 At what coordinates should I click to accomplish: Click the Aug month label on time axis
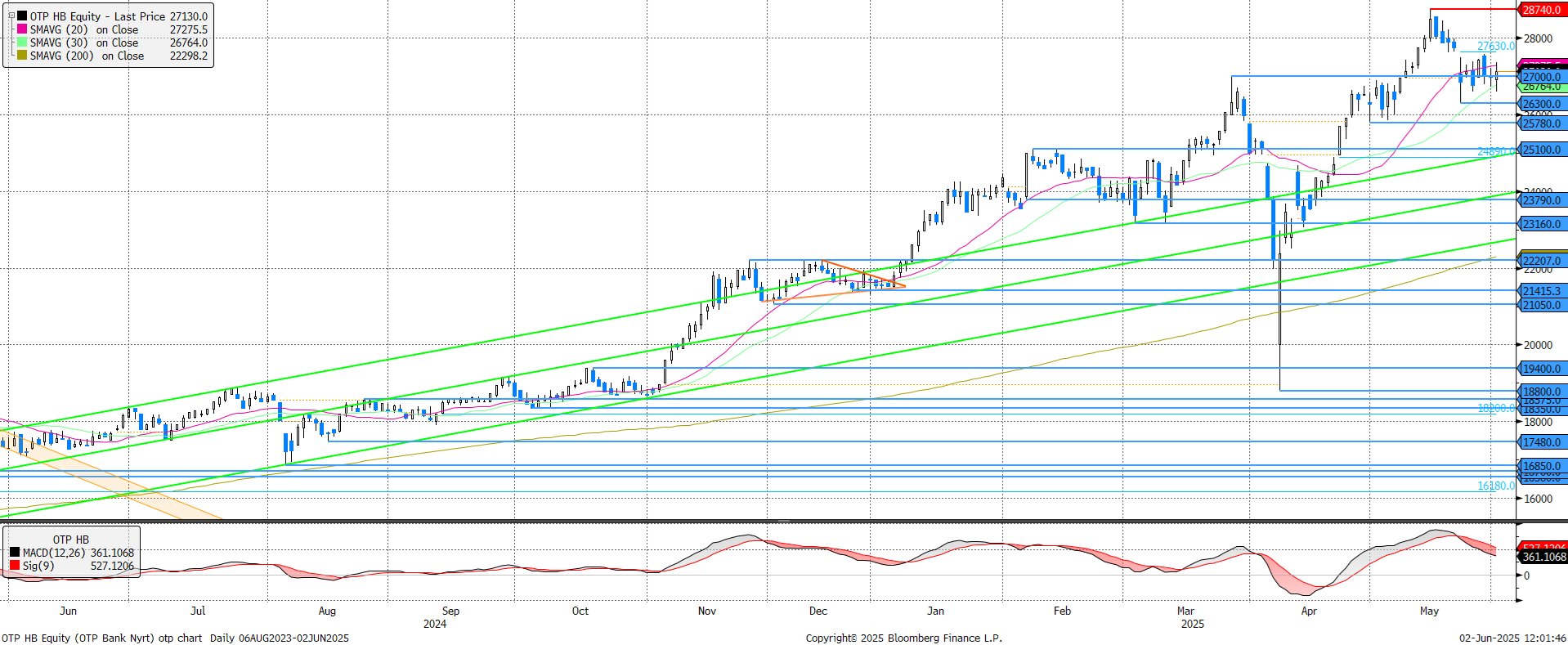point(327,611)
